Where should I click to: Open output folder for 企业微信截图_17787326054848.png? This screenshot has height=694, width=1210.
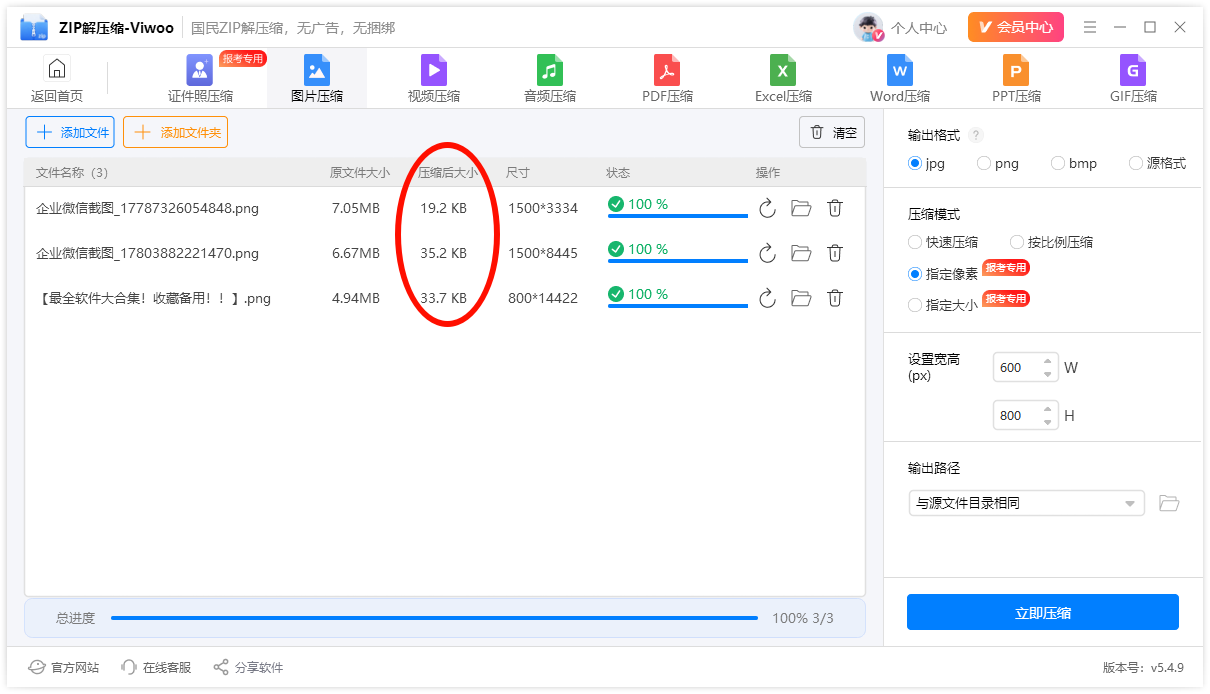(x=801, y=208)
